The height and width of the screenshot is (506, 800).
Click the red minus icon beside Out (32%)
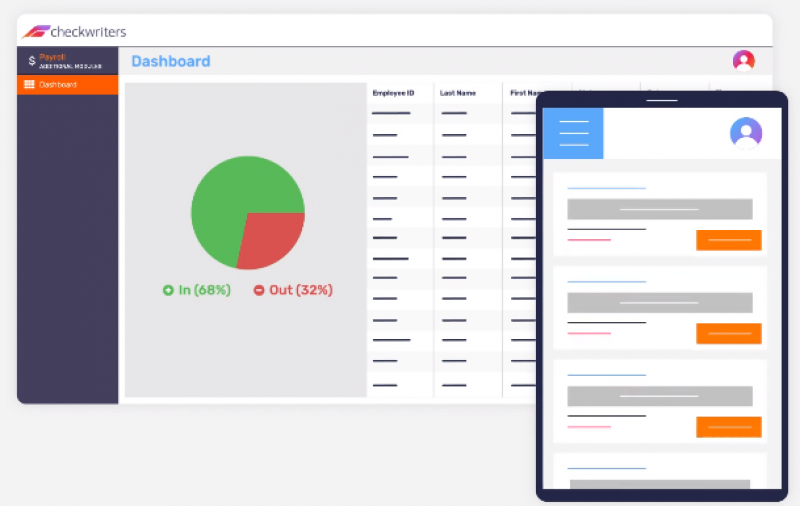click(x=259, y=290)
